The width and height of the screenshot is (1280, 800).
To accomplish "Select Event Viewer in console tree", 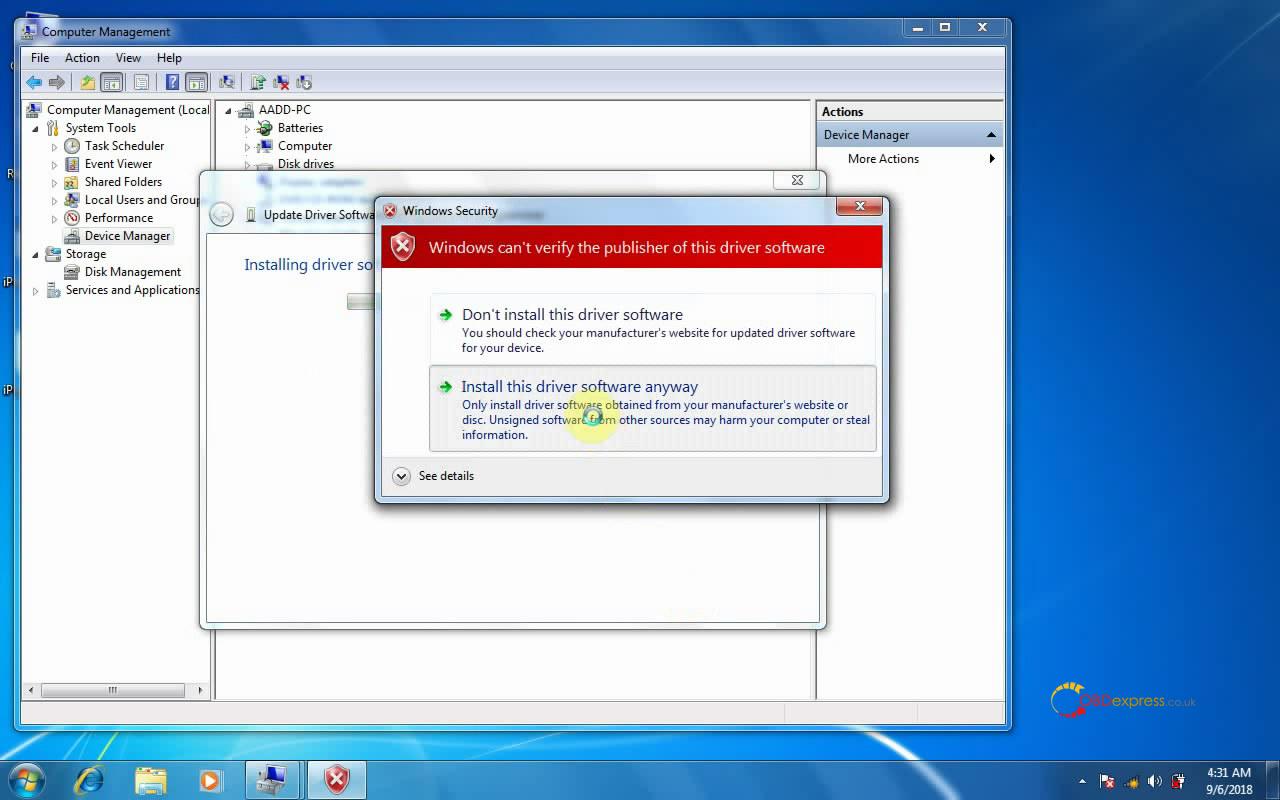I will (x=118, y=164).
